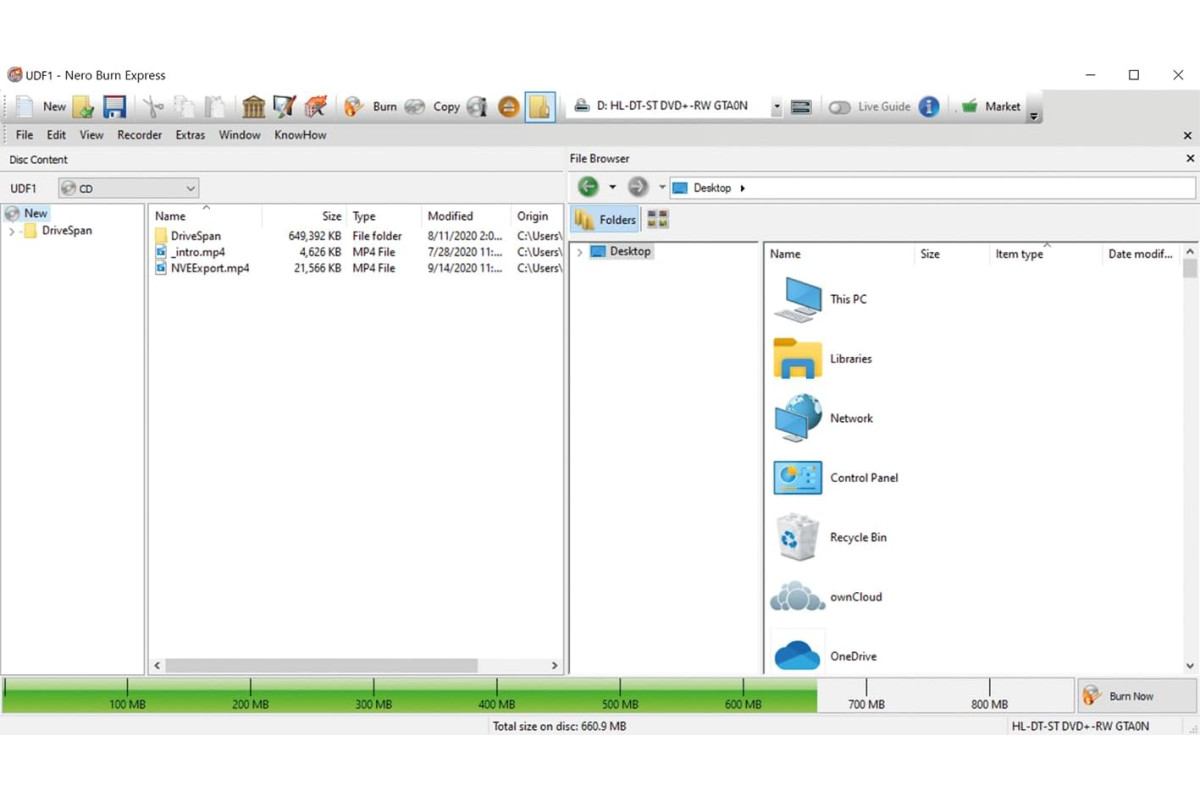Open the File menu
The width and height of the screenshot is (1200, 800).
pyautogui.click(x=25, y=135)
